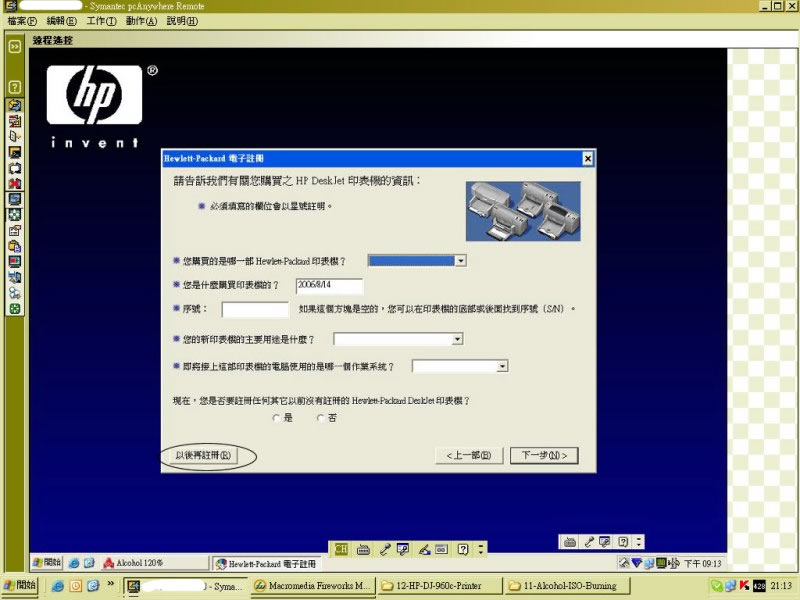Click the Symantec pcAnywhere button on the local taskbar
The height and width of the screenshot is (600, 800).
click(x=186, y=586)
